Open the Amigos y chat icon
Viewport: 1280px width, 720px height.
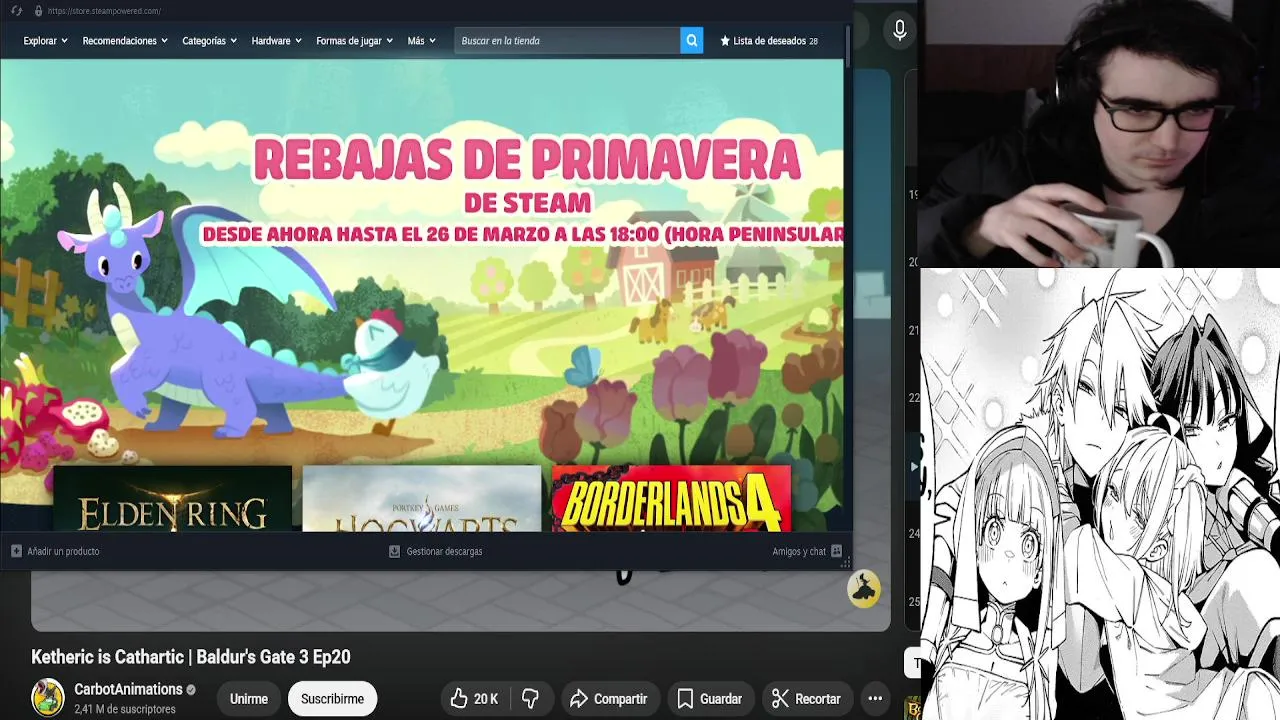(x=836, y=551)
